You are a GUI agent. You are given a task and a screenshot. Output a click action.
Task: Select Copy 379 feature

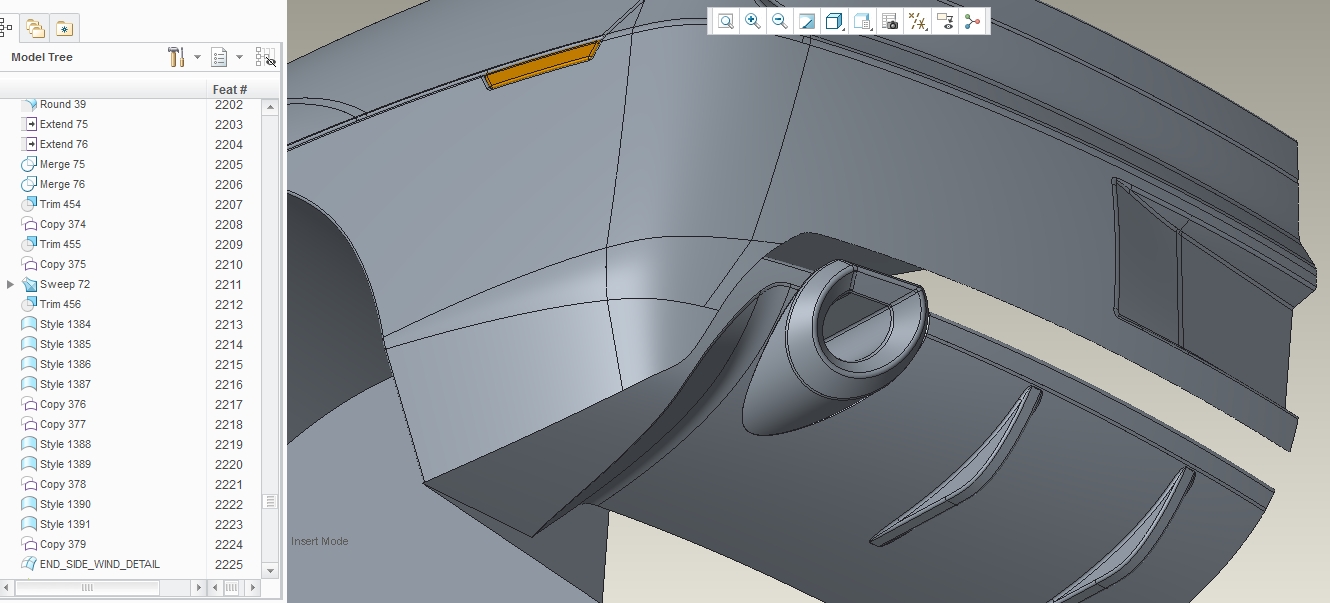tap(63, 544)
